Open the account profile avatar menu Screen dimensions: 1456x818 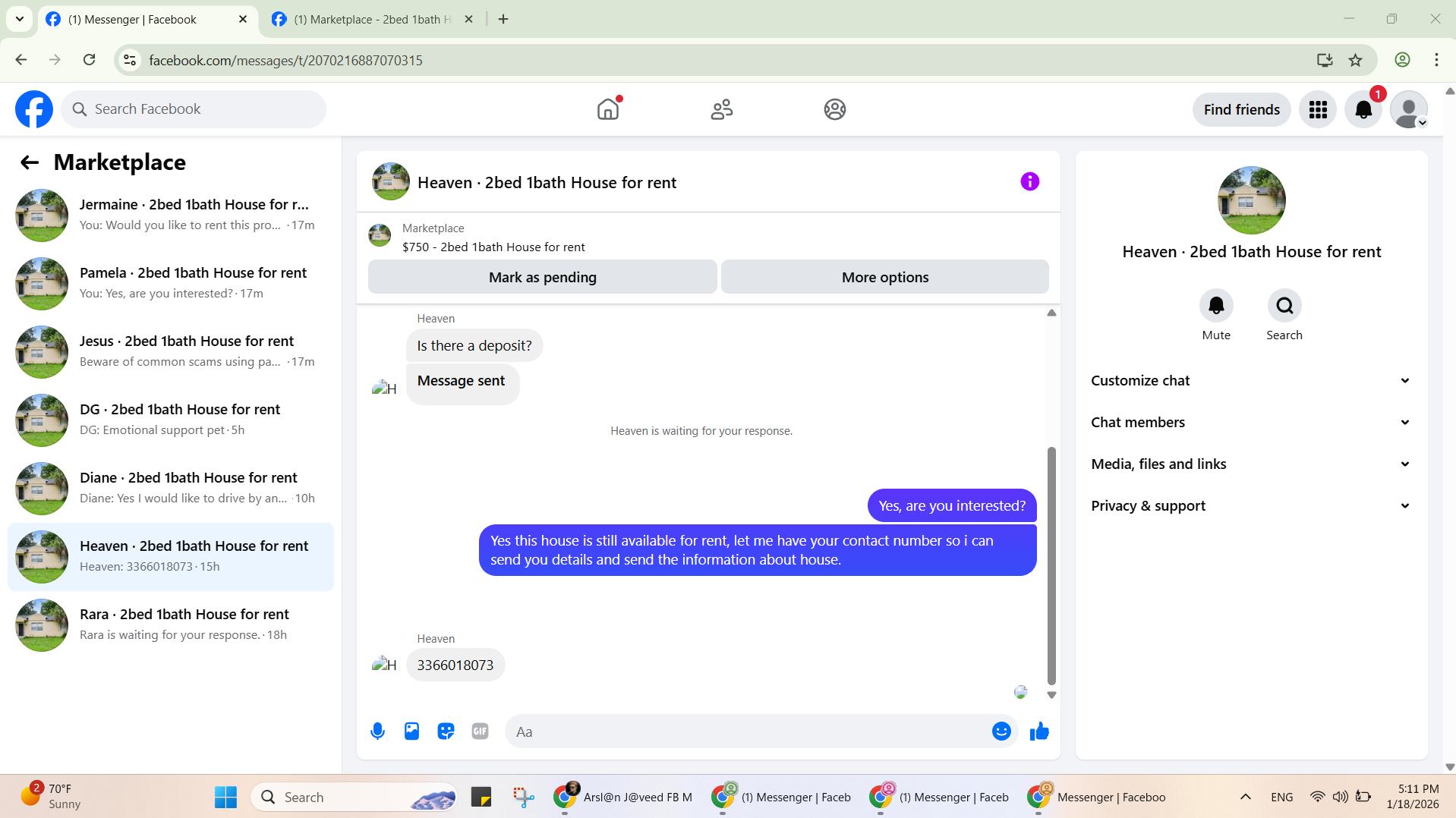pos(1409,109)
